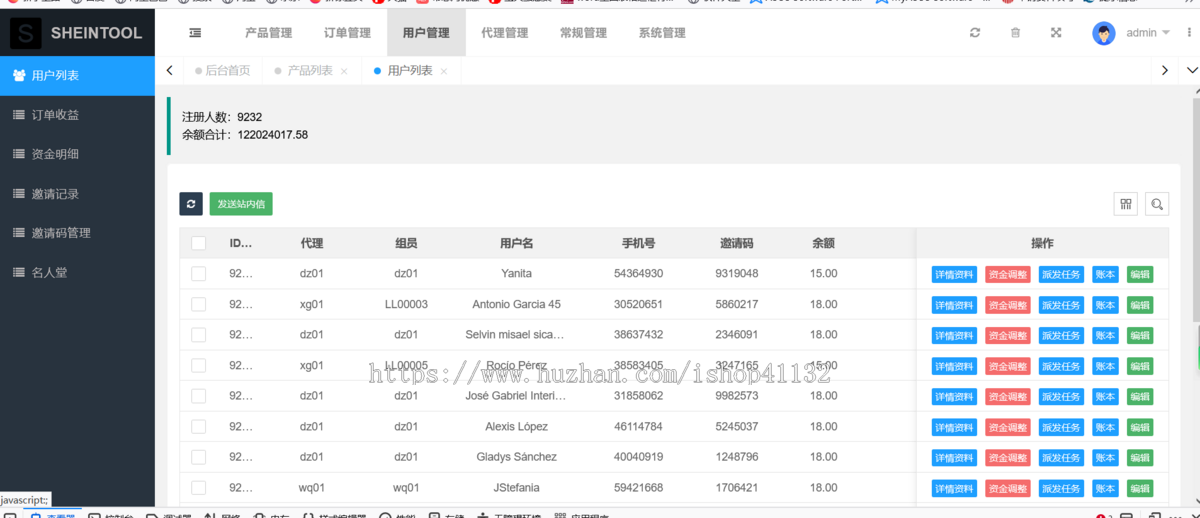Toggle the sidebar collapse icon

(195, 33)
